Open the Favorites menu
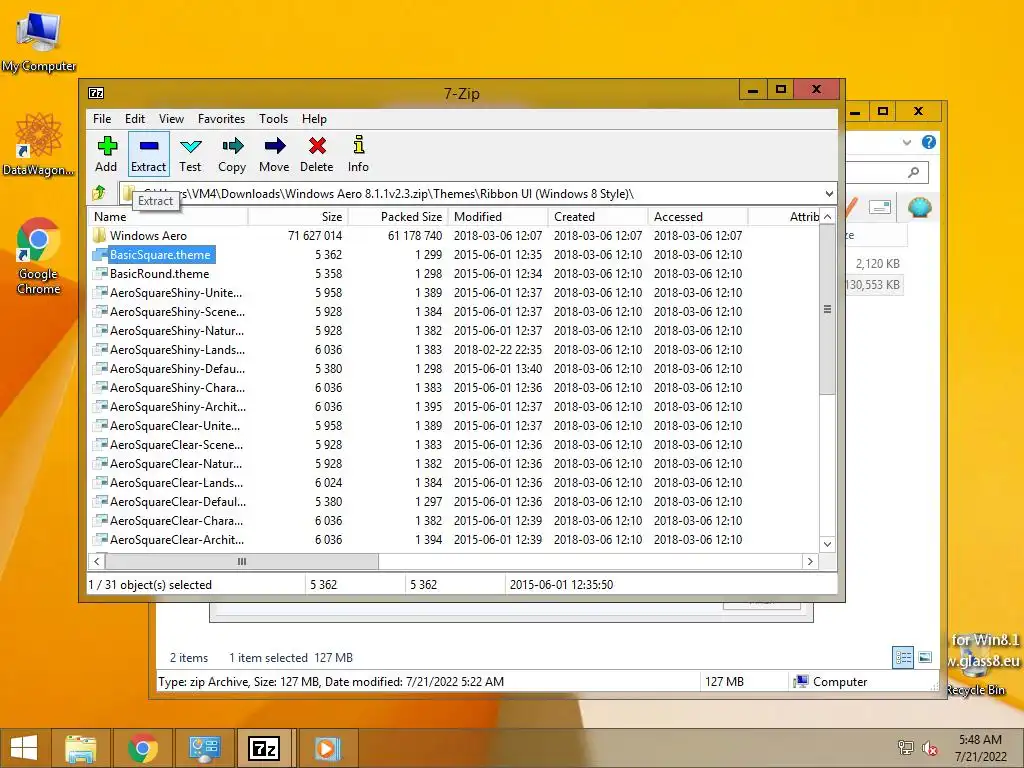The height and width of the screenshot is (768, 1024). pyautogui.click(x=221, y=119)
